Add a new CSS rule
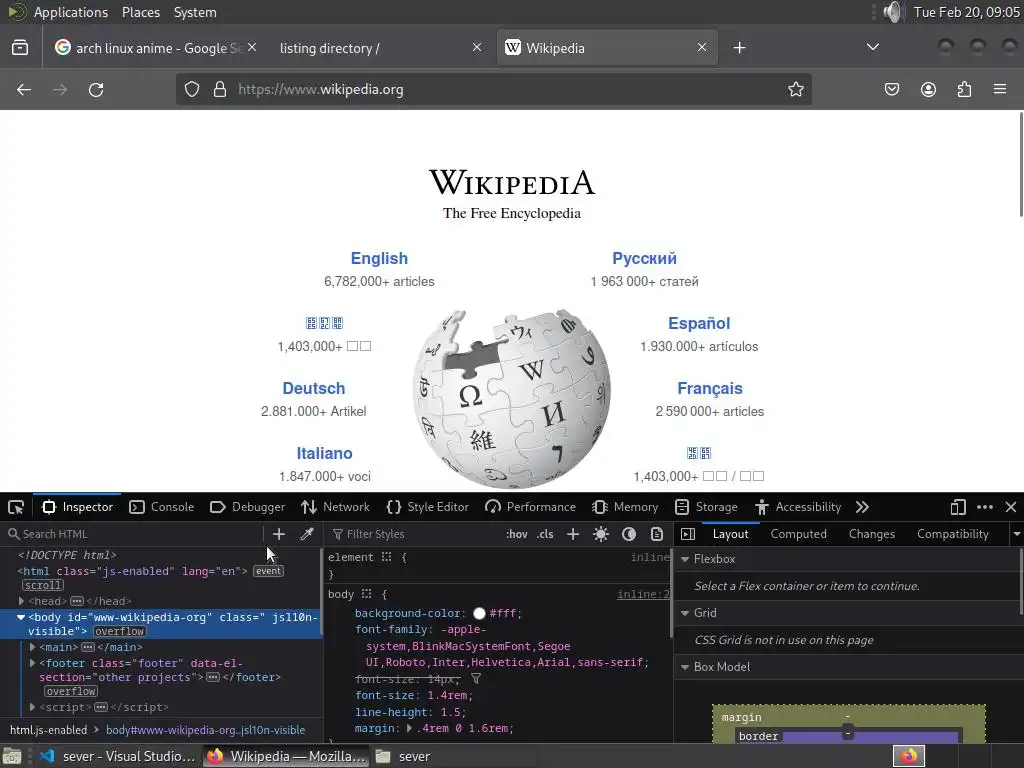 point(573,534)
